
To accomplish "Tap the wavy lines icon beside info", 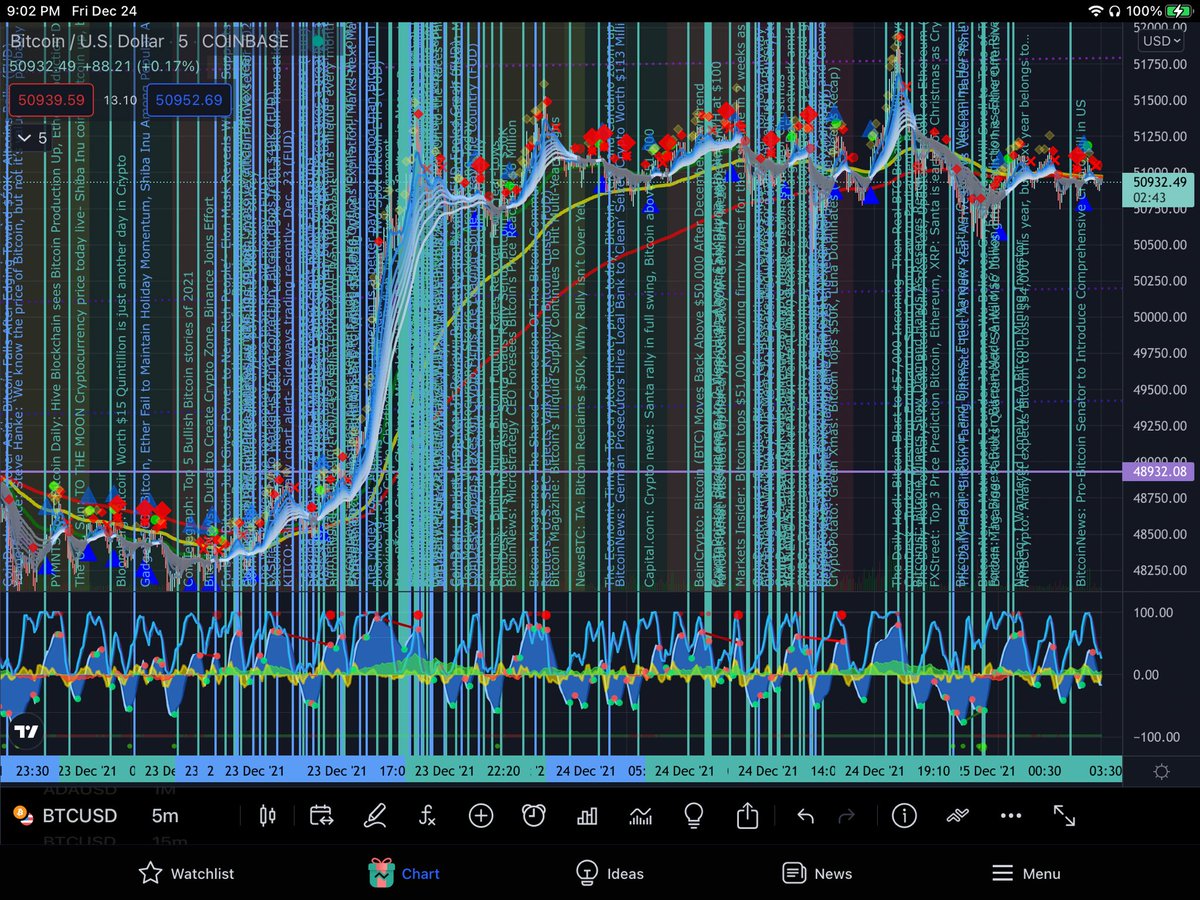I will tap(958, 816).
